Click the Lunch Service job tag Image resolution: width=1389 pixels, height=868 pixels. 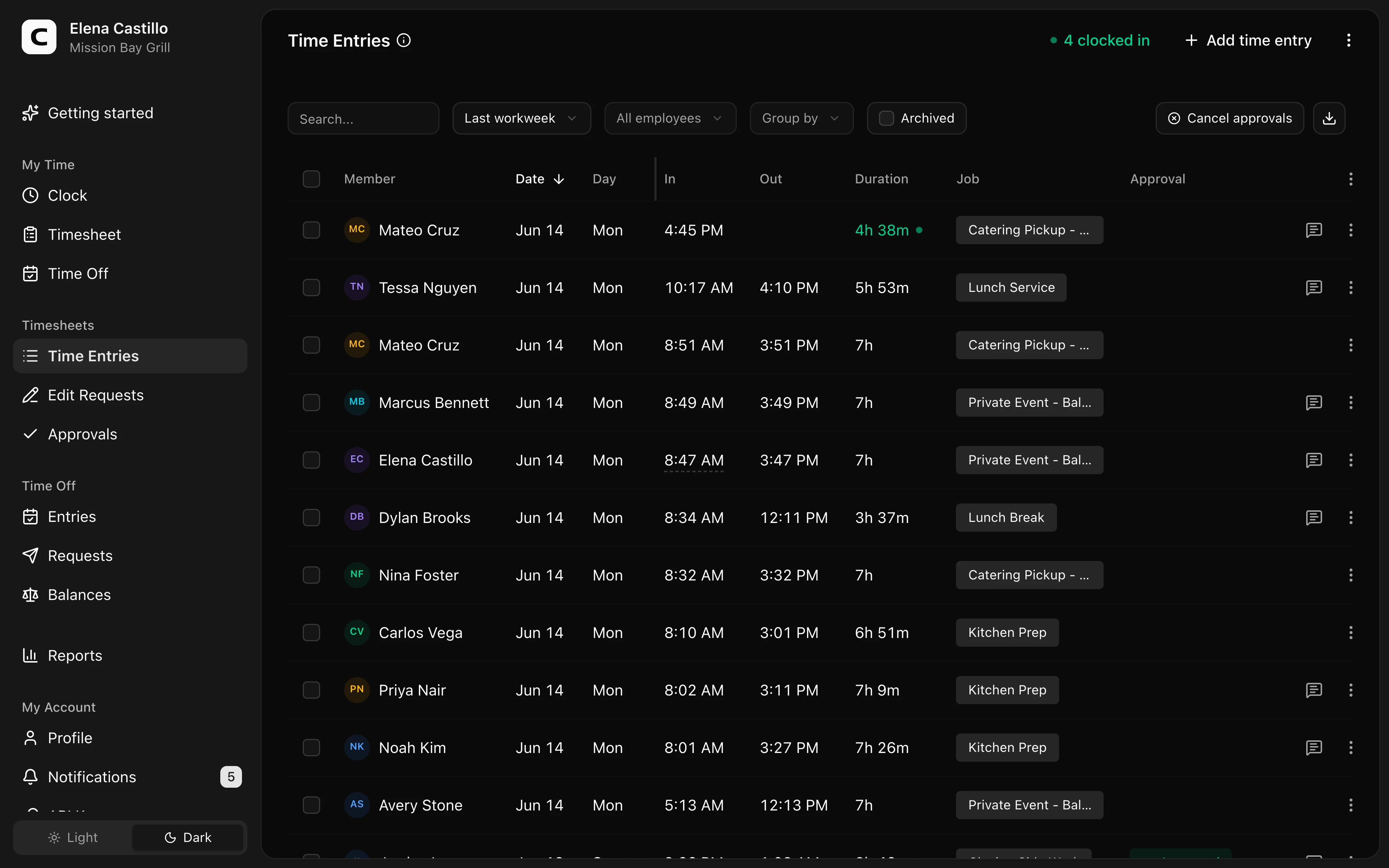(x=1011, y=288)
